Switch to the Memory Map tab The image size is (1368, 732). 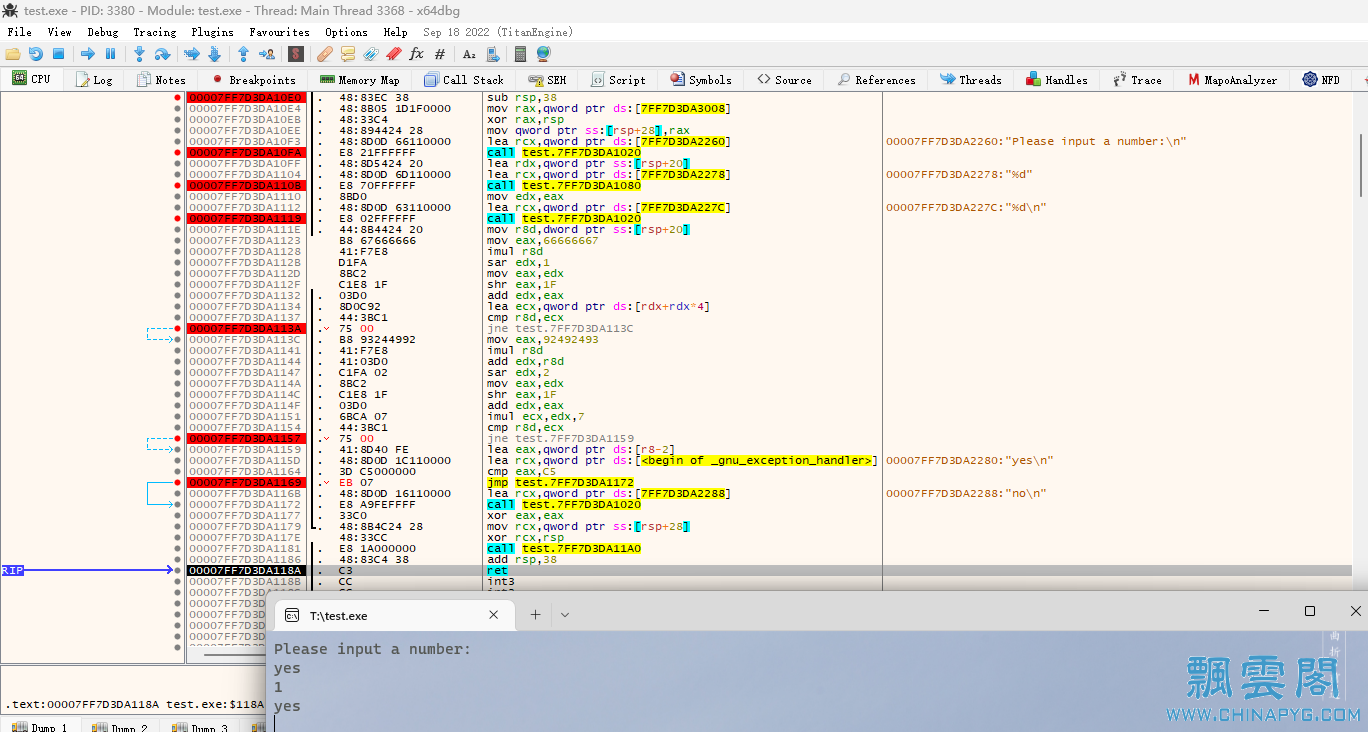pos(360,80)
